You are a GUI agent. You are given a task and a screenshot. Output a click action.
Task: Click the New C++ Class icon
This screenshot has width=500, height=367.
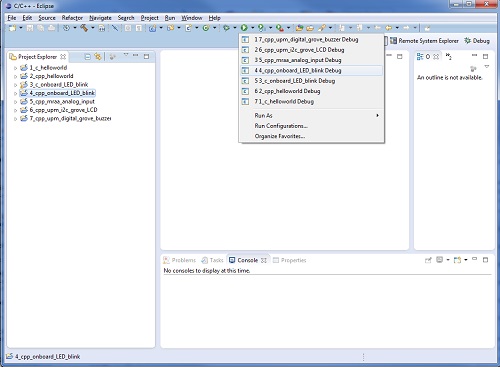coord(206,28)
